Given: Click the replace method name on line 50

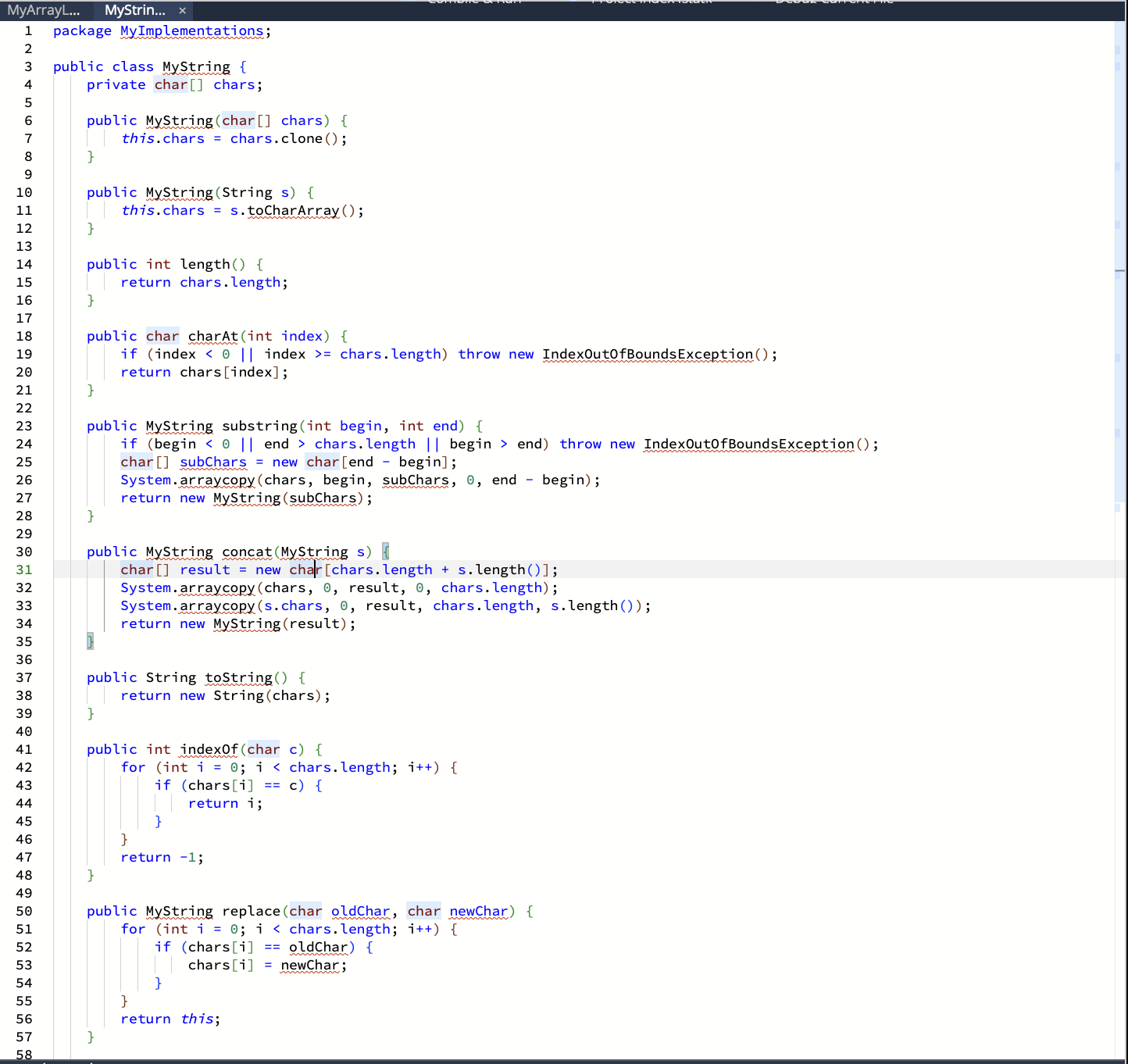Looking at the screenshot, I should tap(252, 911).
